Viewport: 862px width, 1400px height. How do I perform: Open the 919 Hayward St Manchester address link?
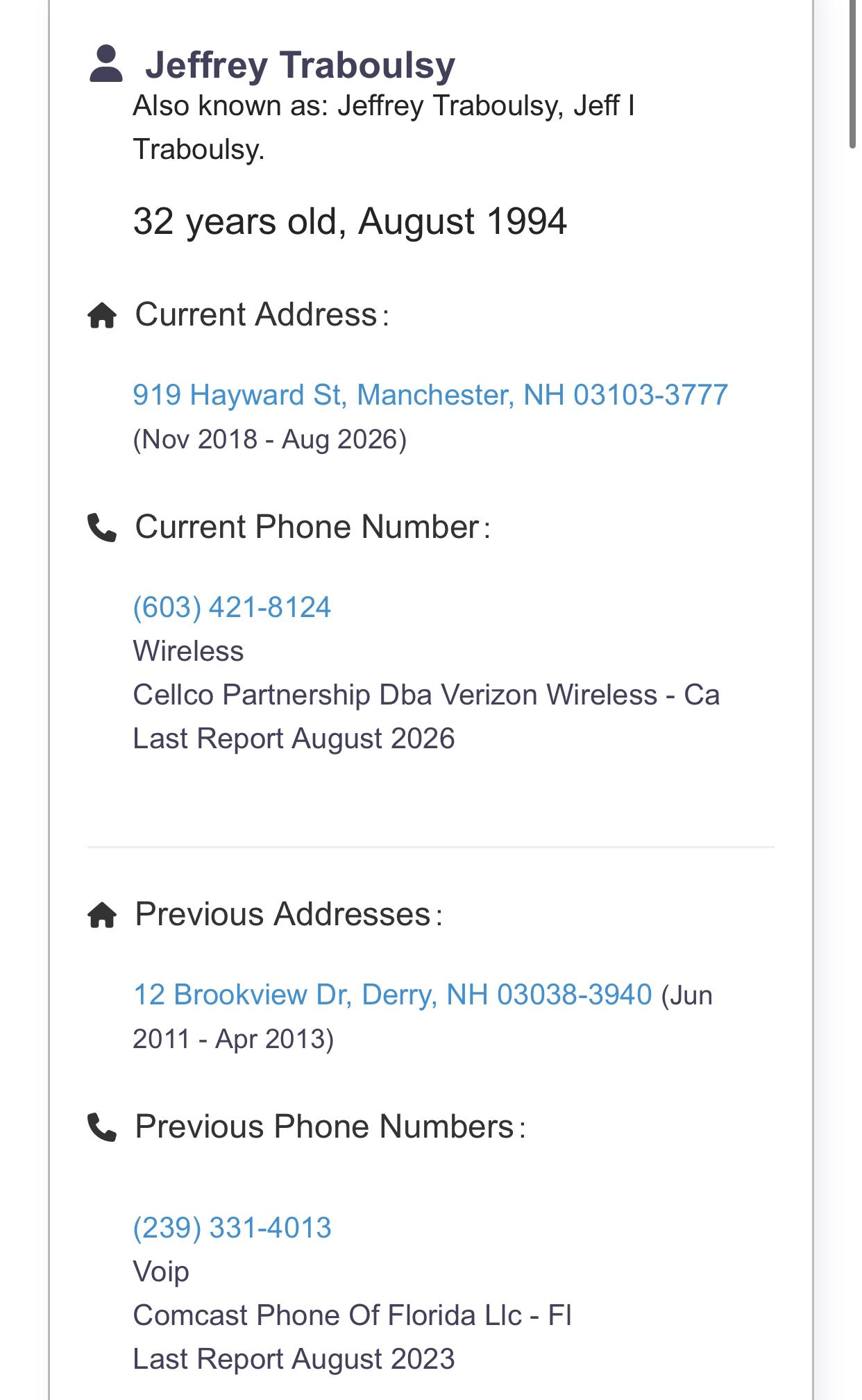tap(430, 395)
